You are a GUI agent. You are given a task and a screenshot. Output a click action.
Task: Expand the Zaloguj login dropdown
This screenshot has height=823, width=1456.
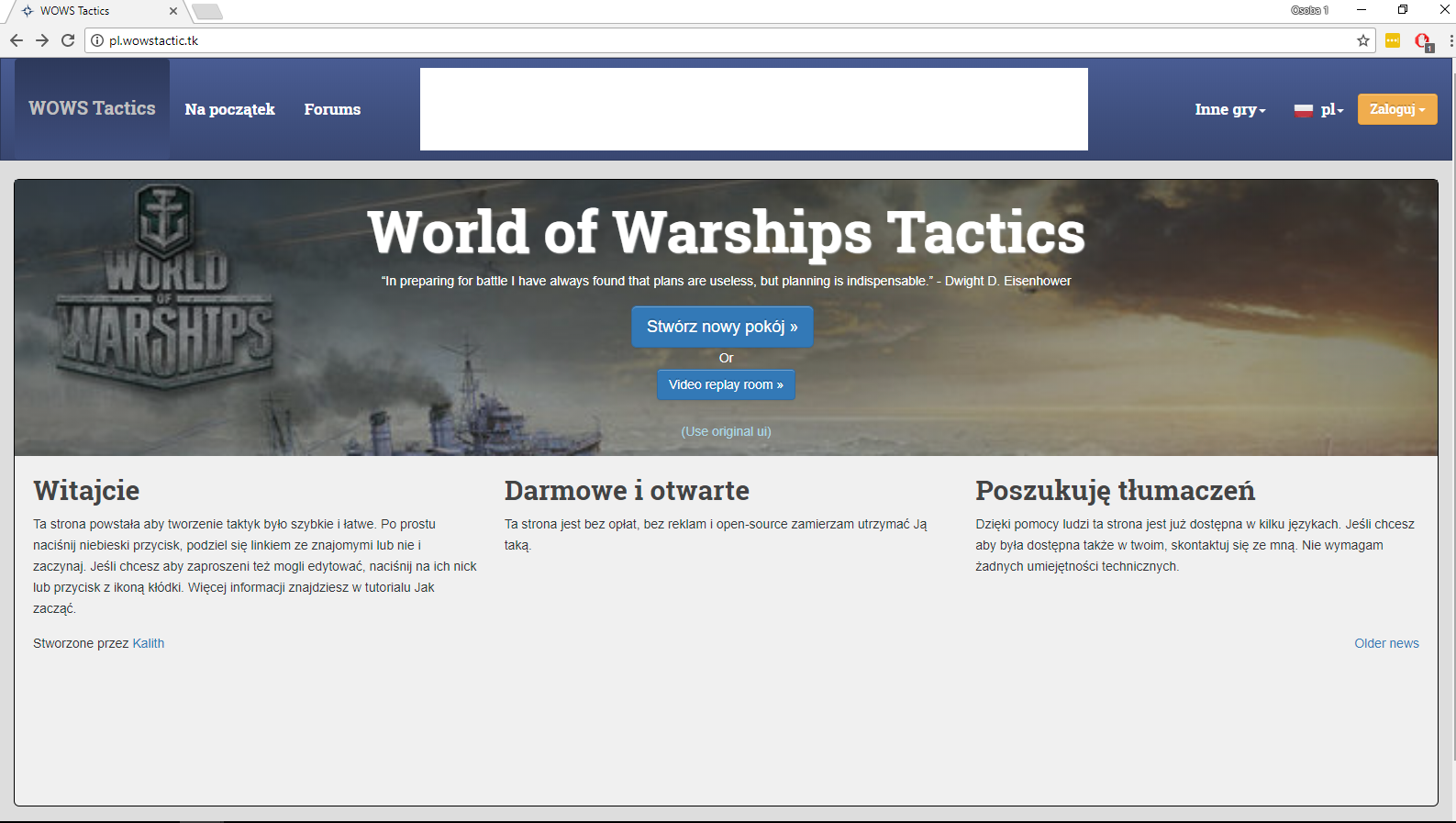point(1396,109)
